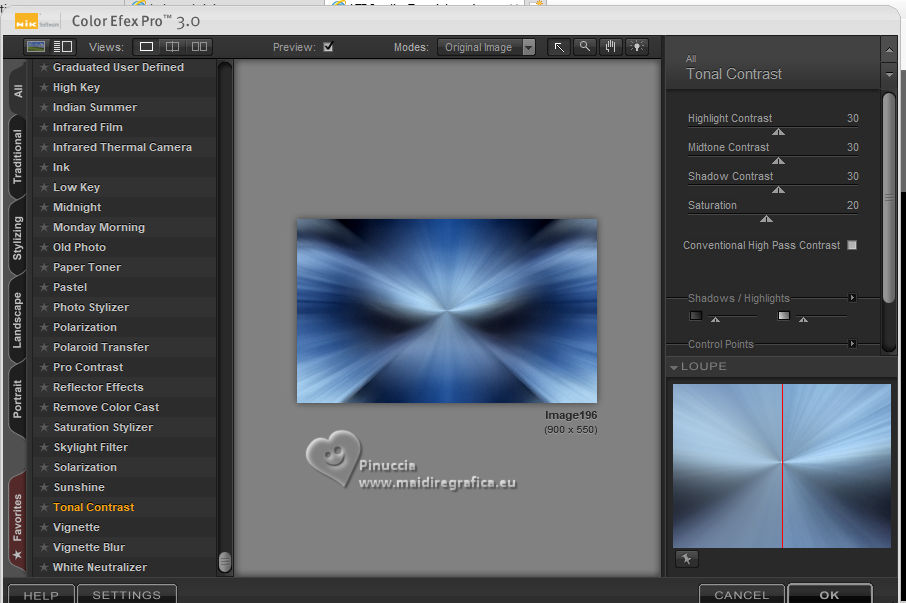Favorite star next to Polarization
This screenshot has height=603, width=906.
pos(44,327)
